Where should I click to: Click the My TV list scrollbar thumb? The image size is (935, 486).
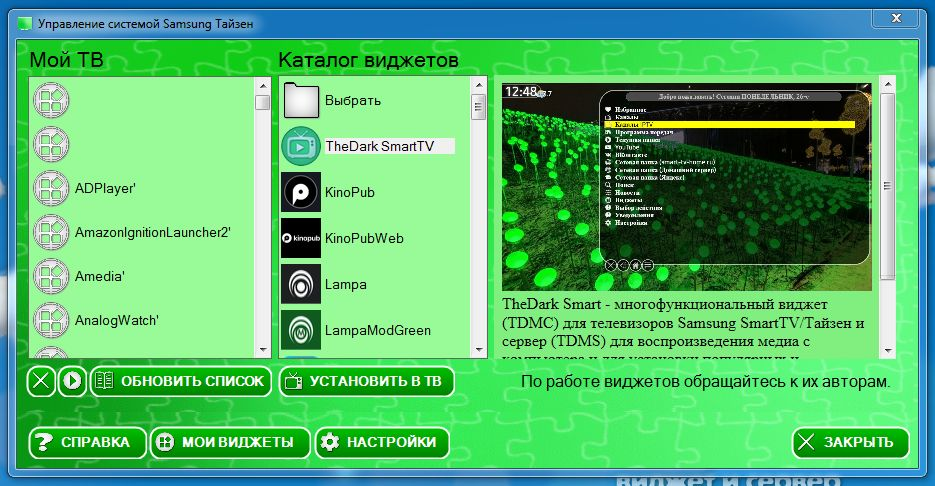tap(262, 103)
